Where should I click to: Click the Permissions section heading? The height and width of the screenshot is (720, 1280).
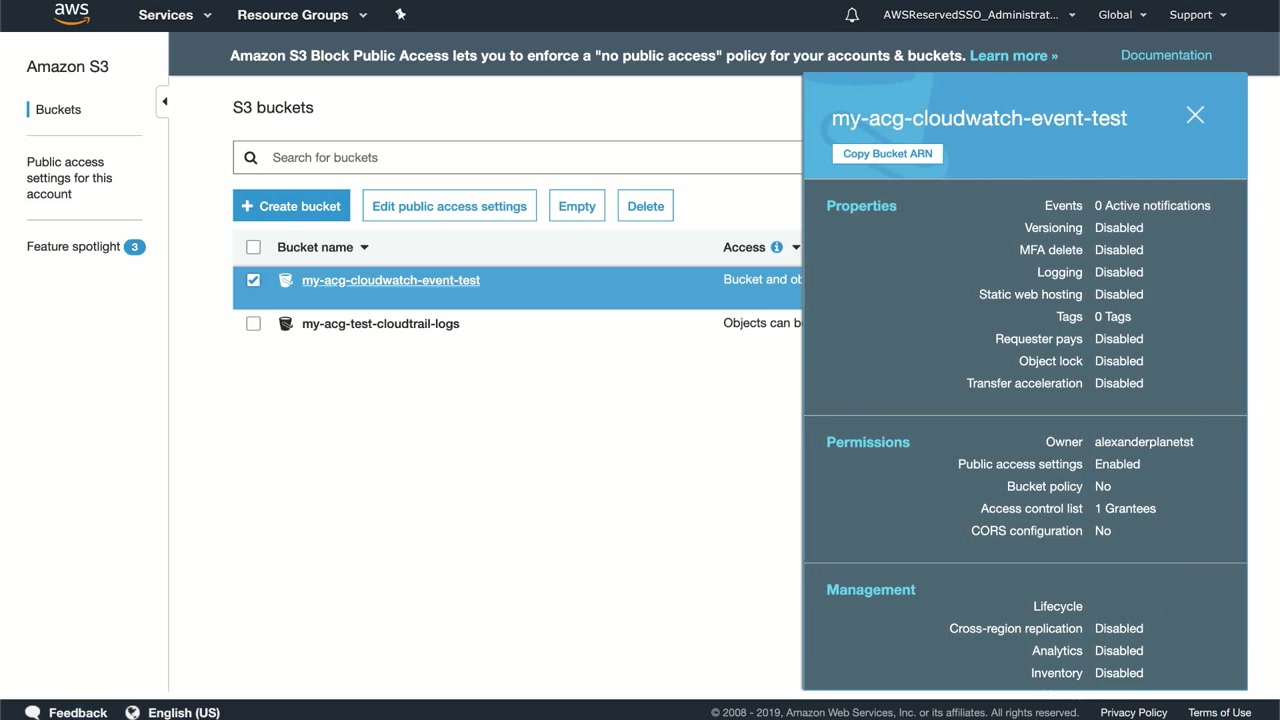(x=868, y=442)
